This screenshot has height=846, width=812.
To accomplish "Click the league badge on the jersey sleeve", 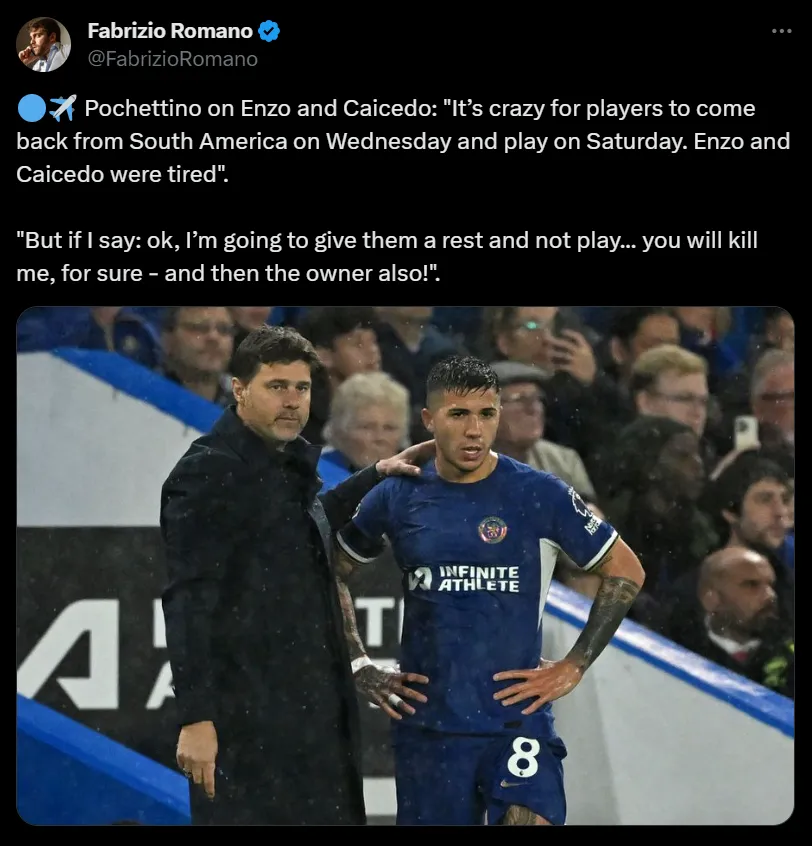I will [581, 503].
